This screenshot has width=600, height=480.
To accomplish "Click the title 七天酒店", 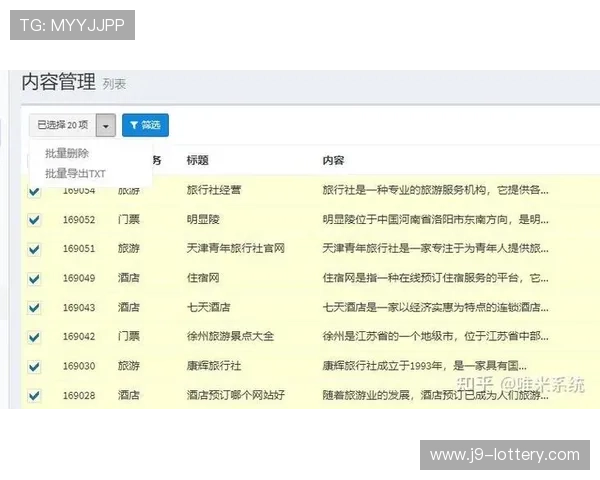I will [x=209, y=307].
